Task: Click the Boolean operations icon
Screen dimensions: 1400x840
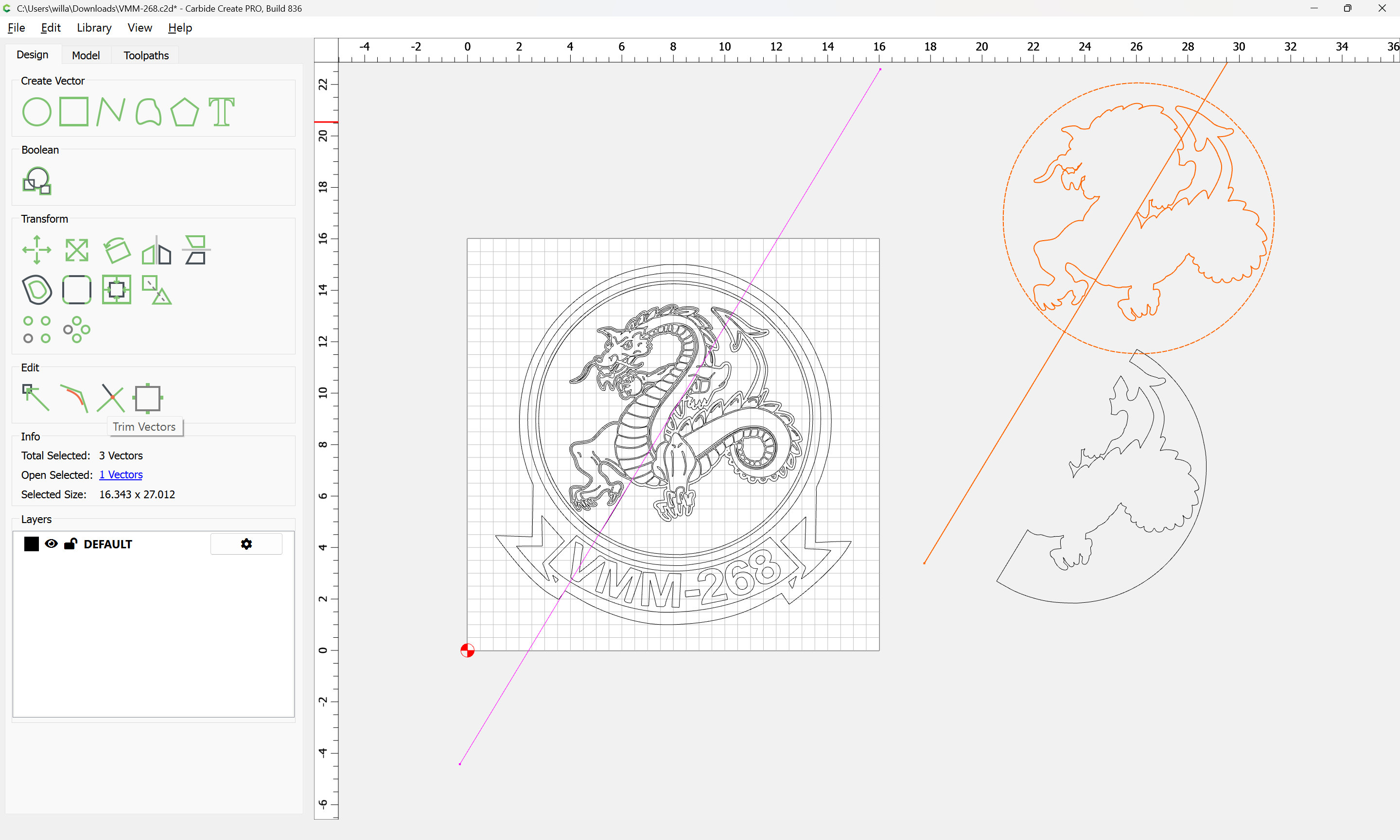Action: (37, 181)
